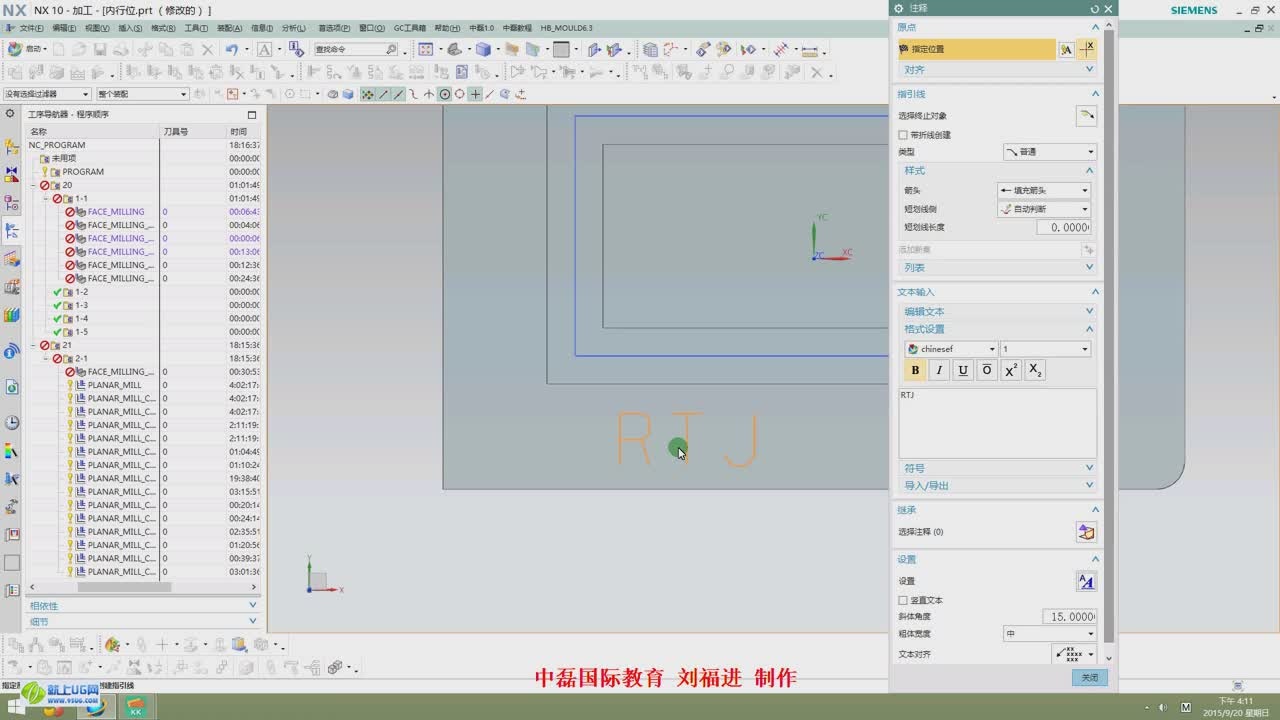Click the 启动 start button

pos(26,49)
